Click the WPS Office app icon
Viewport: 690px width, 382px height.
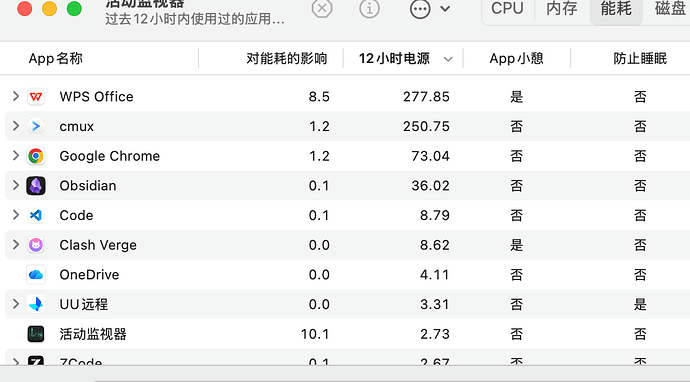[36, 96]
